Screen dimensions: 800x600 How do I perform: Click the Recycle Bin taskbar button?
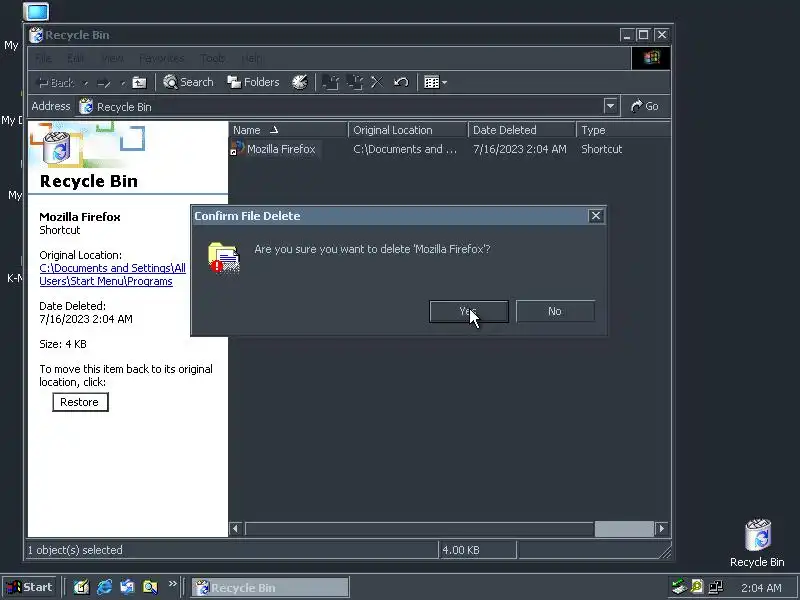[271, 587]
